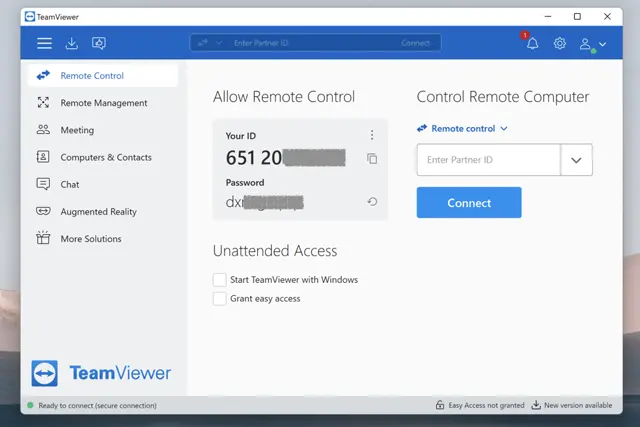Open Augmented Reality section
The width and height of the screenshot is (640, 427).
103,211
